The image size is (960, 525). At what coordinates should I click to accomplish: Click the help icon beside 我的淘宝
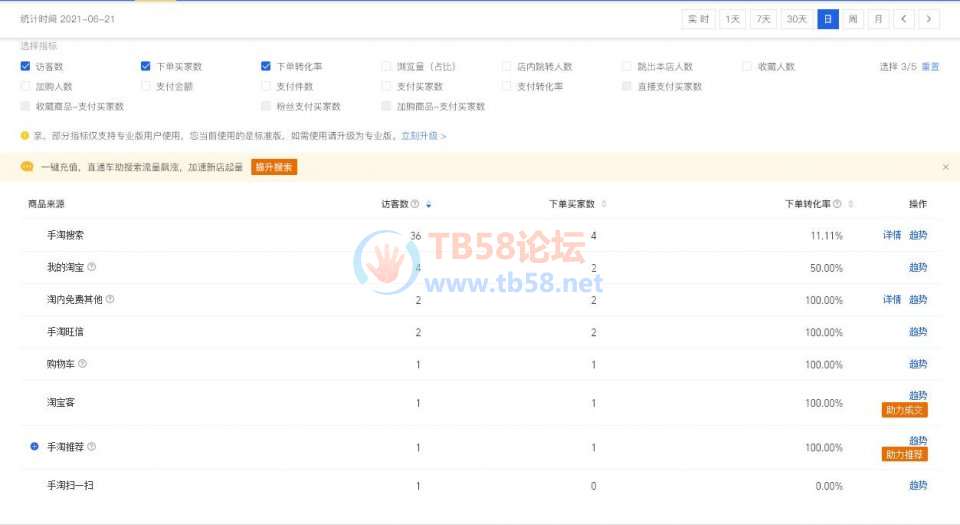point(92,268)
